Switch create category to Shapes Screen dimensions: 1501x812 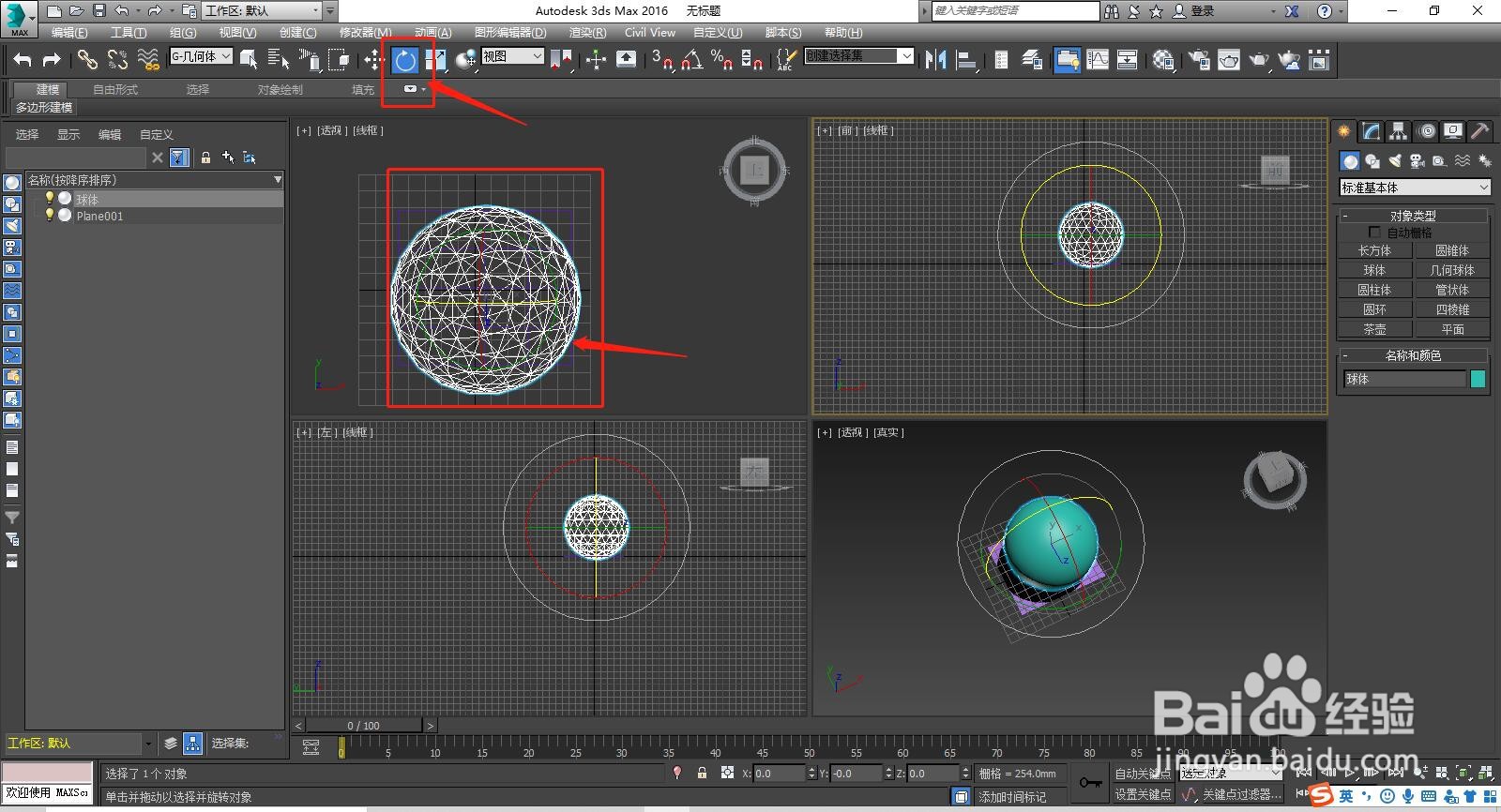1372,161
